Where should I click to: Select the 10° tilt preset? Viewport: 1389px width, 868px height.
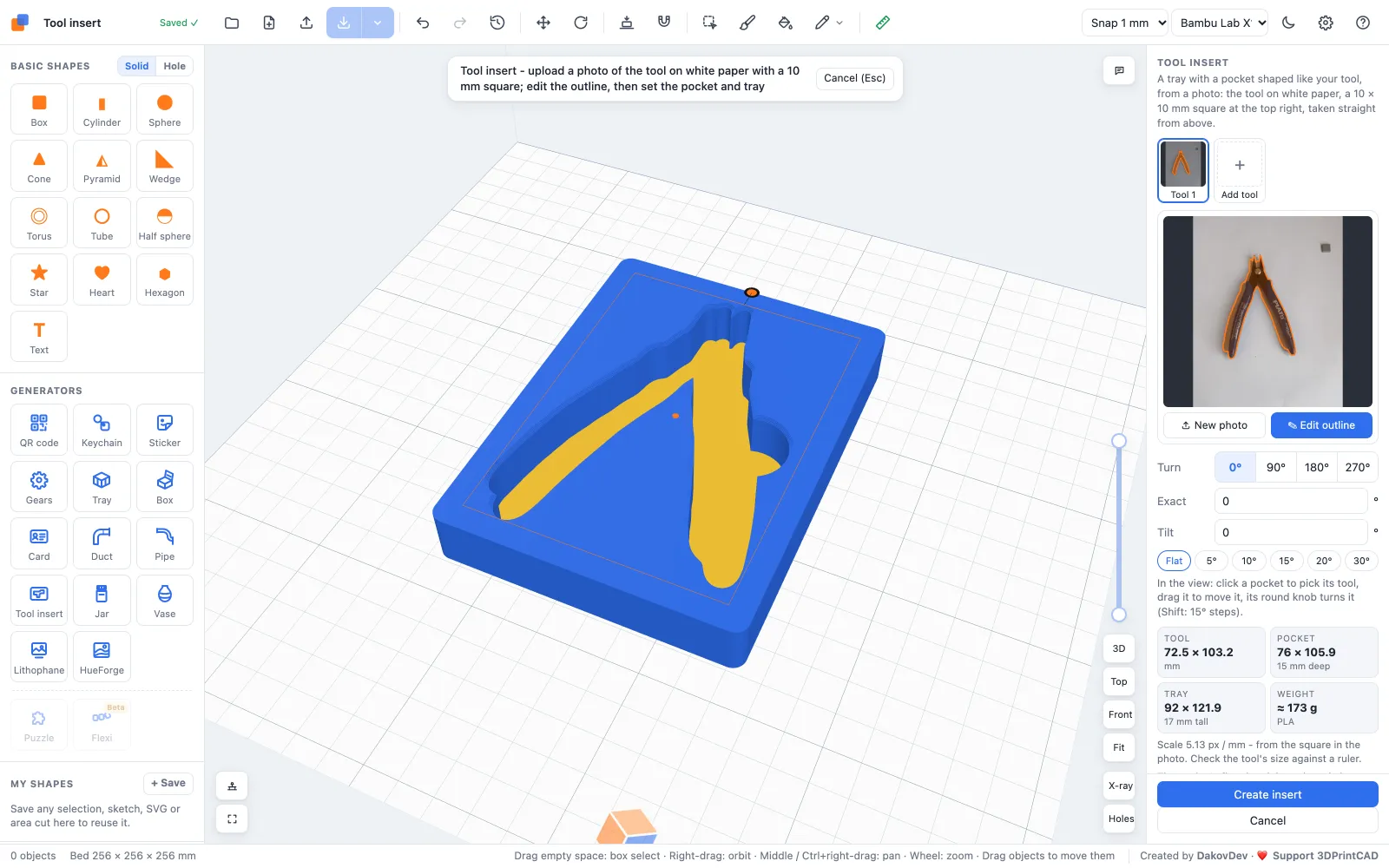point(1248,561)
